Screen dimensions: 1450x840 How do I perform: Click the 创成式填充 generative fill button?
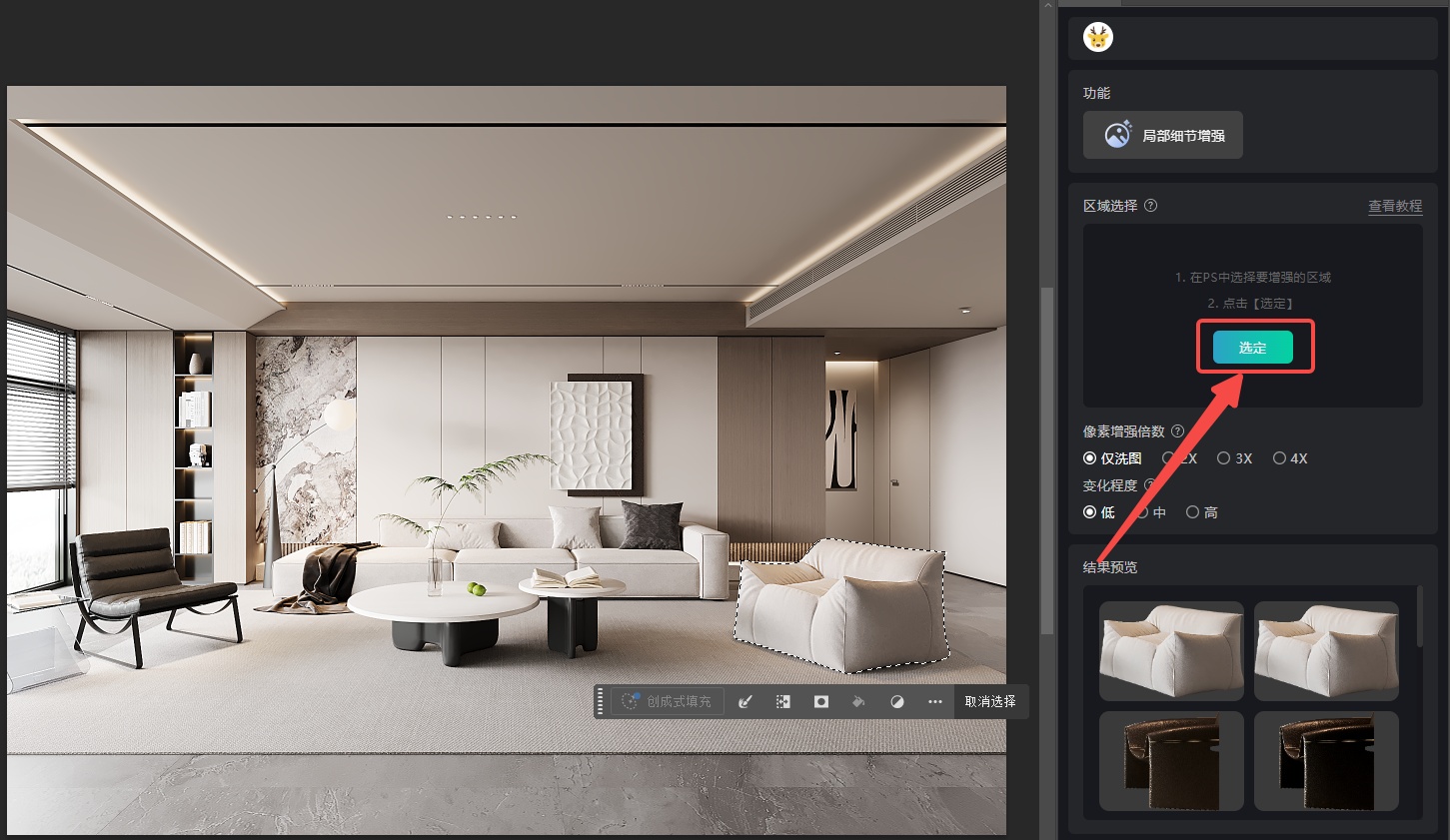[667, 701]
